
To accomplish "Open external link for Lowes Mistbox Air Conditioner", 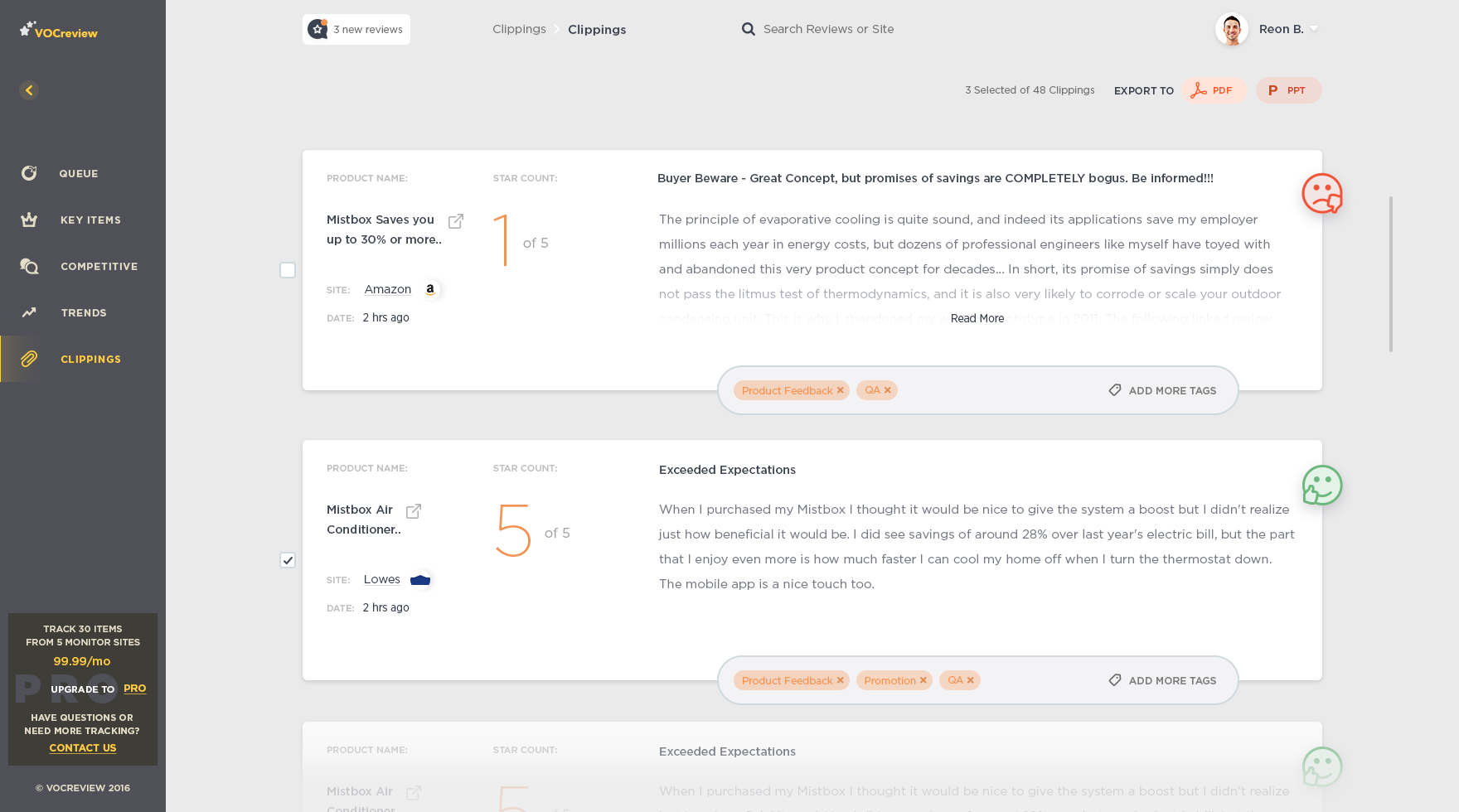I will (414, 511).
